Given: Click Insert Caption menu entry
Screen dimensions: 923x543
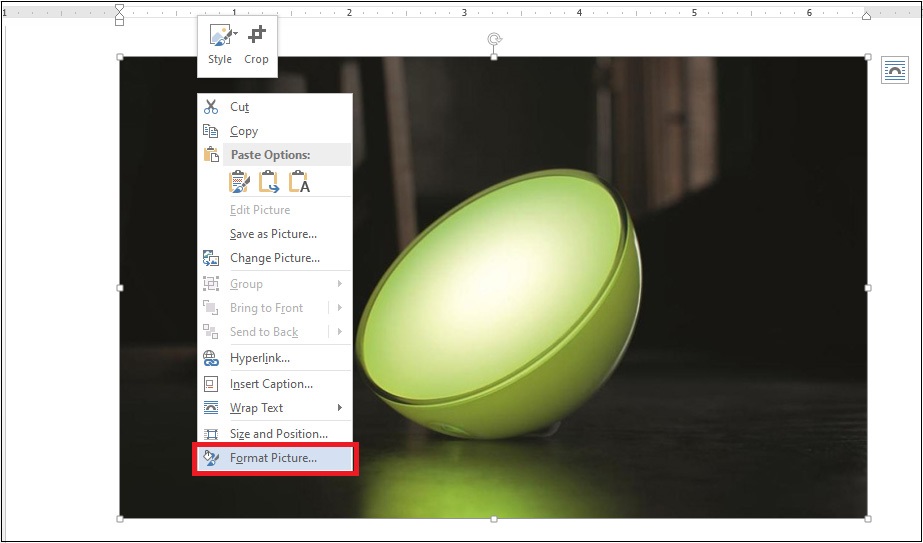Looking at the screenshot, I should (x=271, y=384).
